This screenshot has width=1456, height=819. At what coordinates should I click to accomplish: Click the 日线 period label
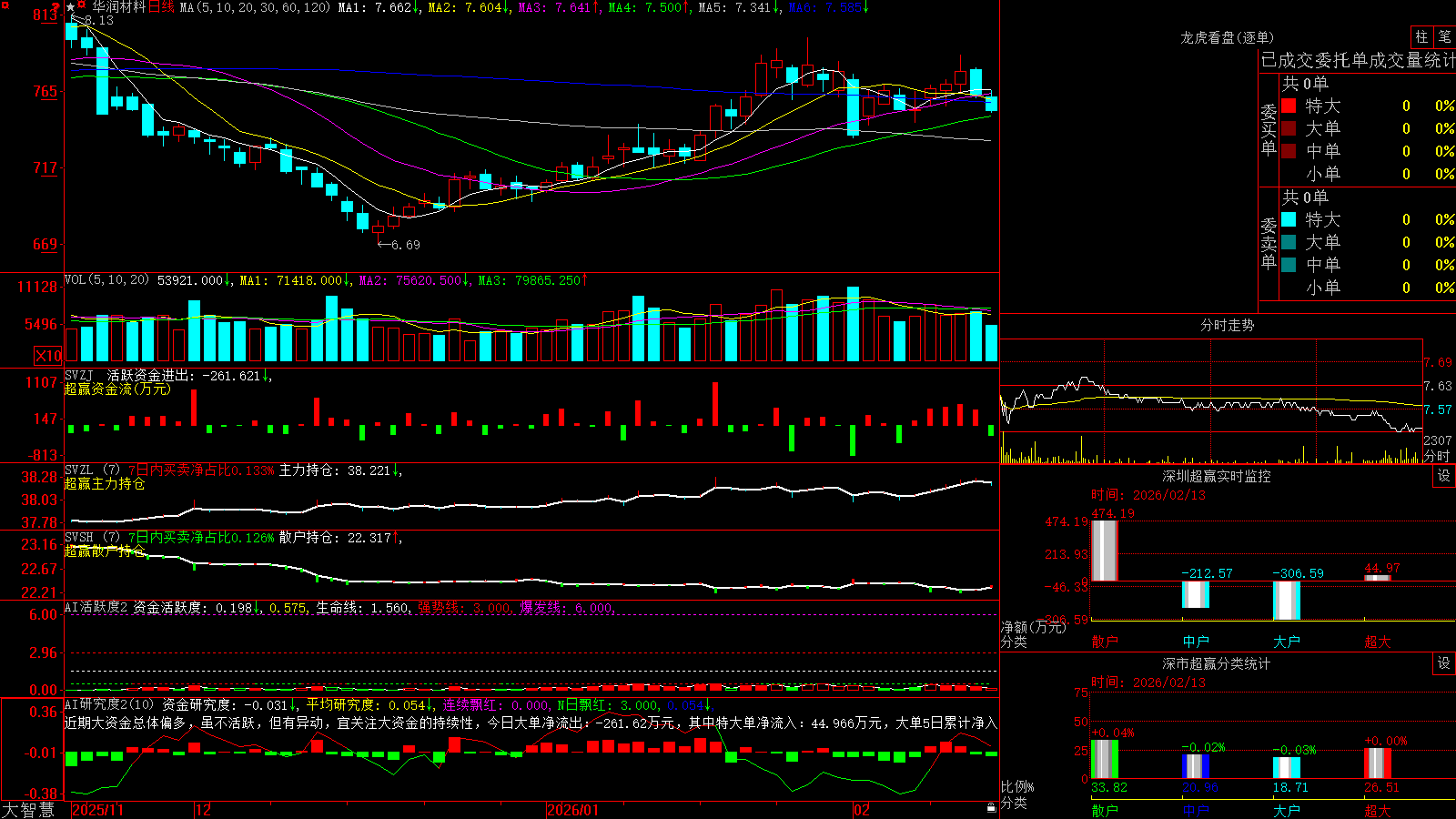[161, 7]
